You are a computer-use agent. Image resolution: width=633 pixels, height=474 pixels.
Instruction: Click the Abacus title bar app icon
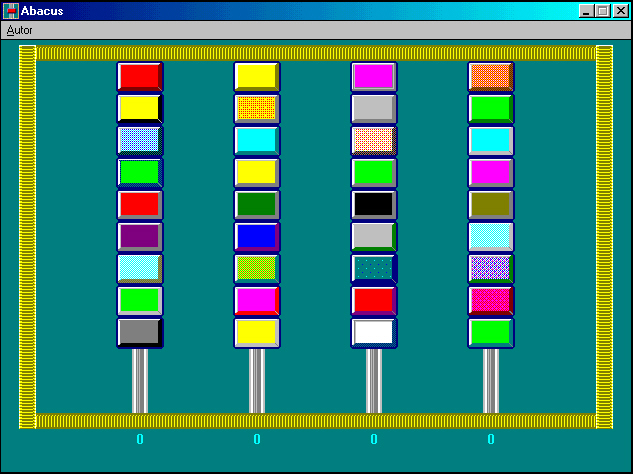10,11
